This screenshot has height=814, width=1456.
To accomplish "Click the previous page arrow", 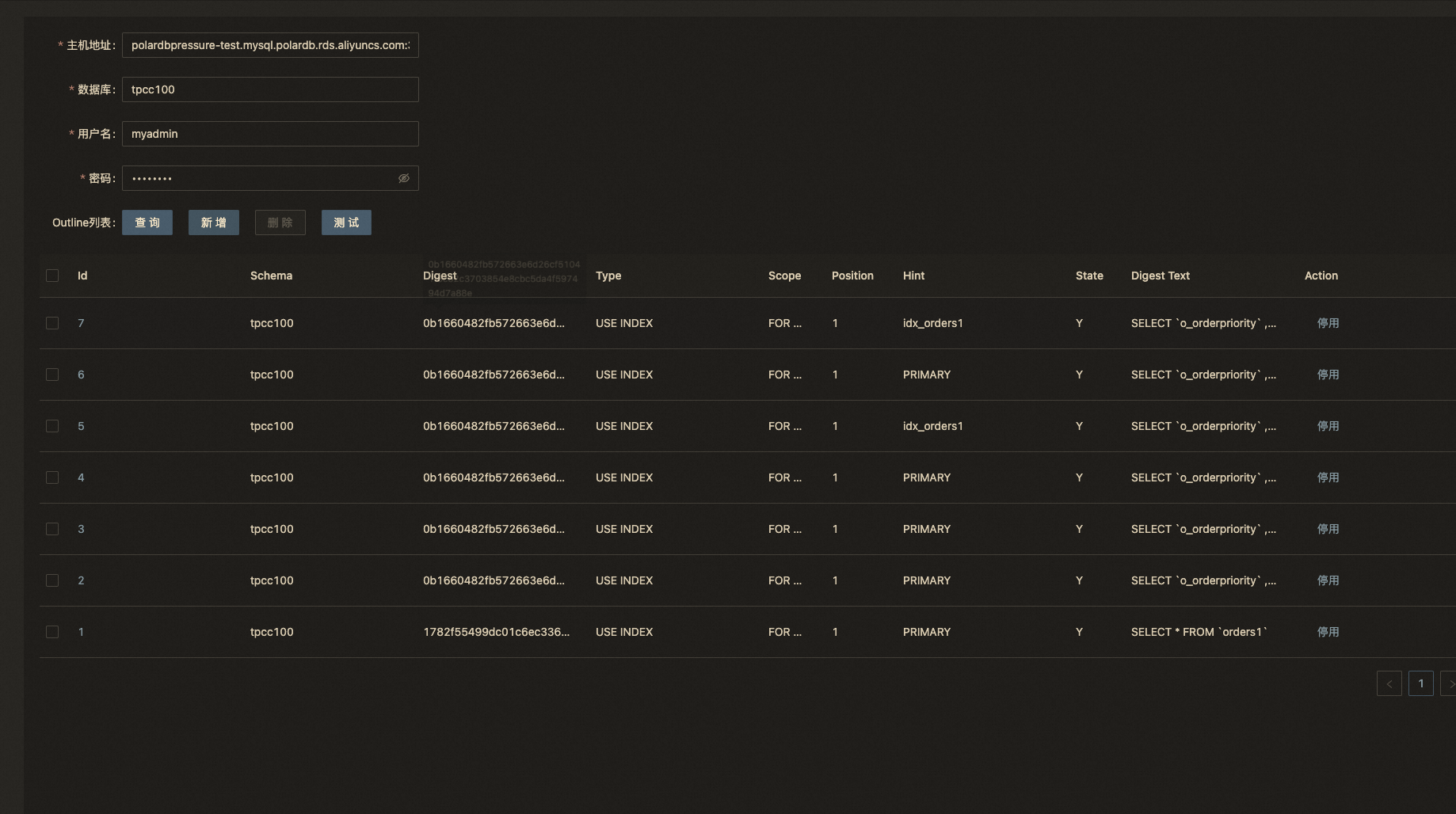I will 1389,683.
